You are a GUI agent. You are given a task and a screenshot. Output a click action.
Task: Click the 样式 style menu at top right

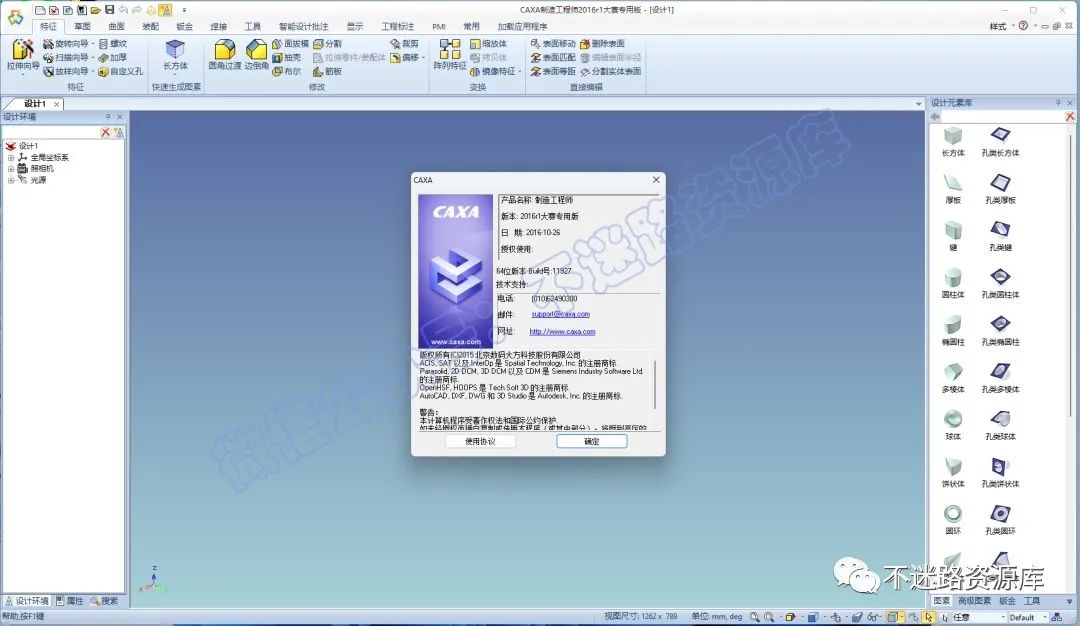998,26
